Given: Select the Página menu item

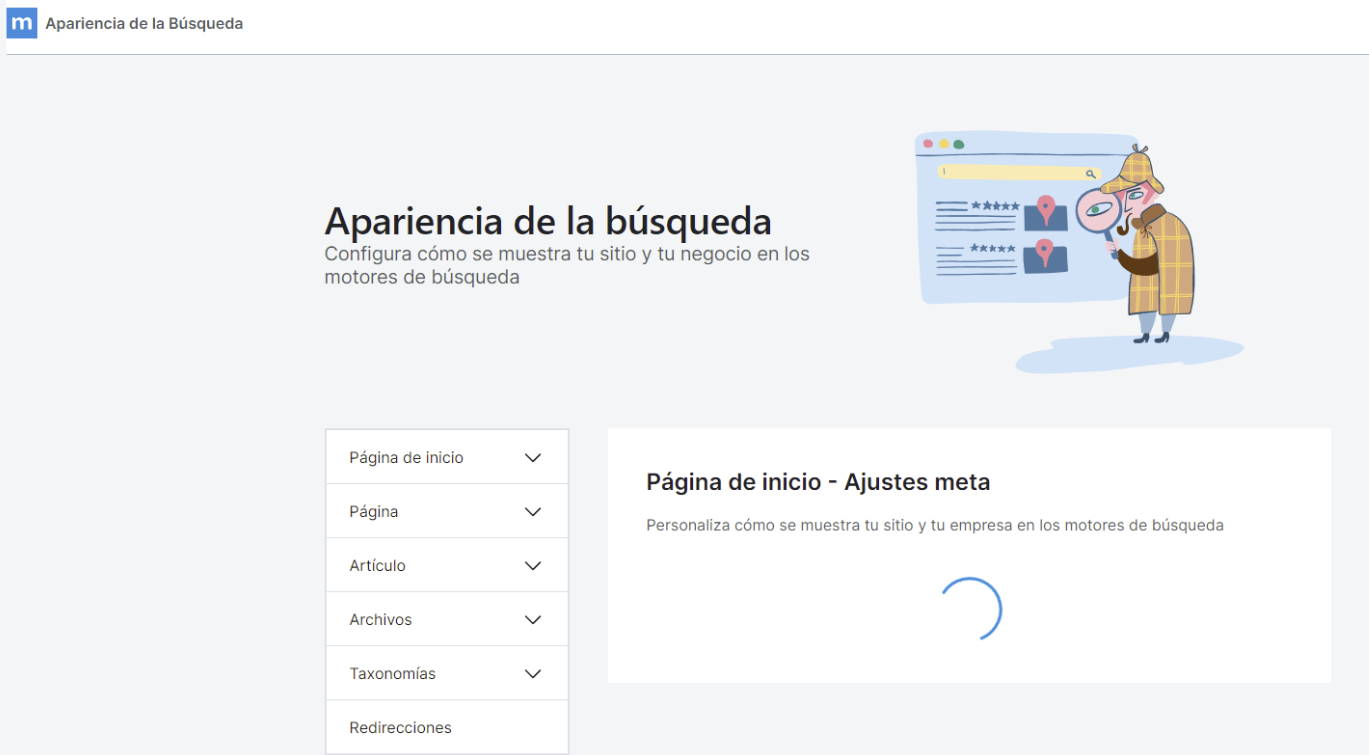Looking at the screenshot, I should click(x=447, y=511).
